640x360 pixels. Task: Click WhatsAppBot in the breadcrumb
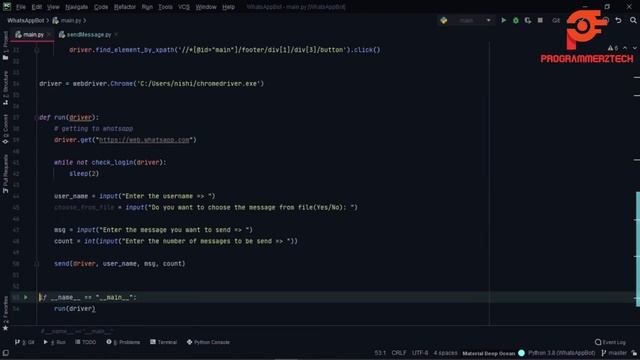(x=25, y=20)
